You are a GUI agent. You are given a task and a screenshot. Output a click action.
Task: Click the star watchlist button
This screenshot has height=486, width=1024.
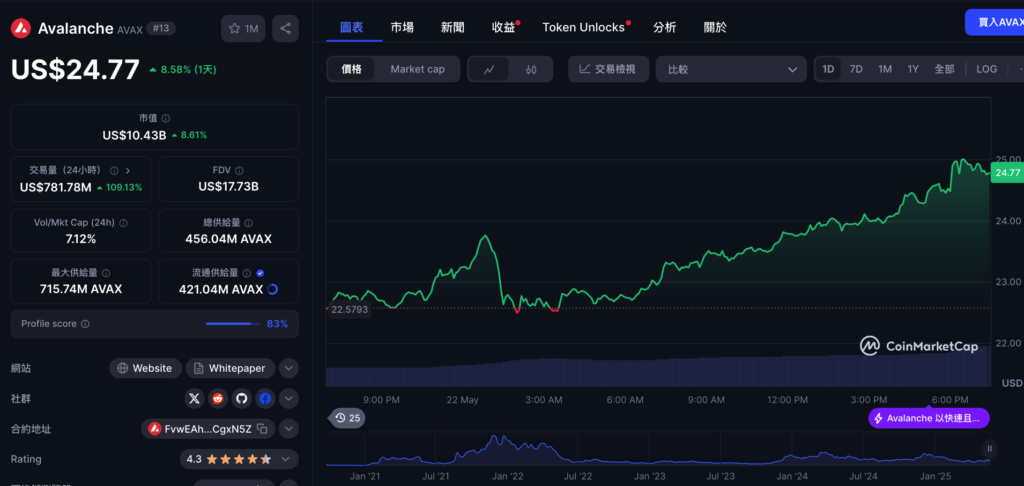click(243, 29)
